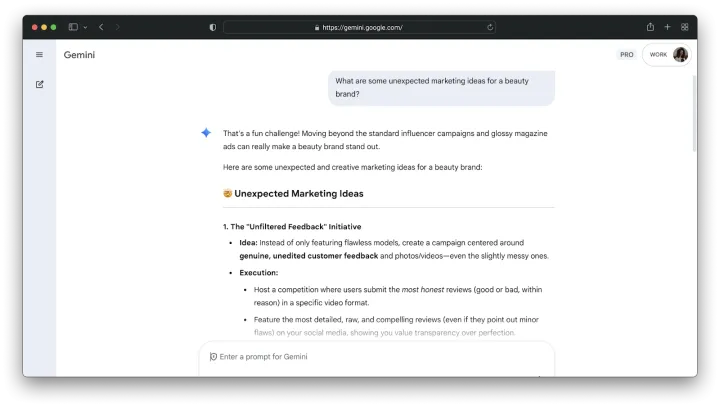
Task: Click the blue Gemini sparkle icon
Action: pyautogui.click(x=206, y=133)
